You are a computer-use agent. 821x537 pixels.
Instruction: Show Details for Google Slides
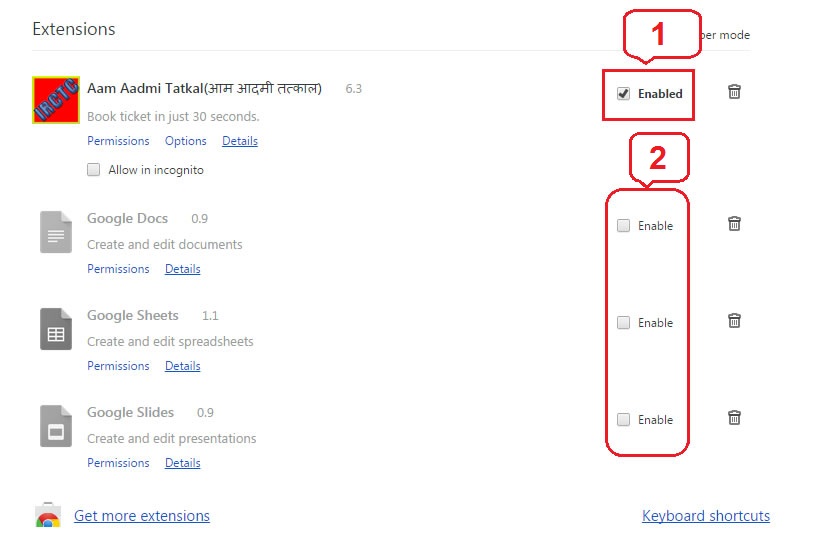coord(183,463)
